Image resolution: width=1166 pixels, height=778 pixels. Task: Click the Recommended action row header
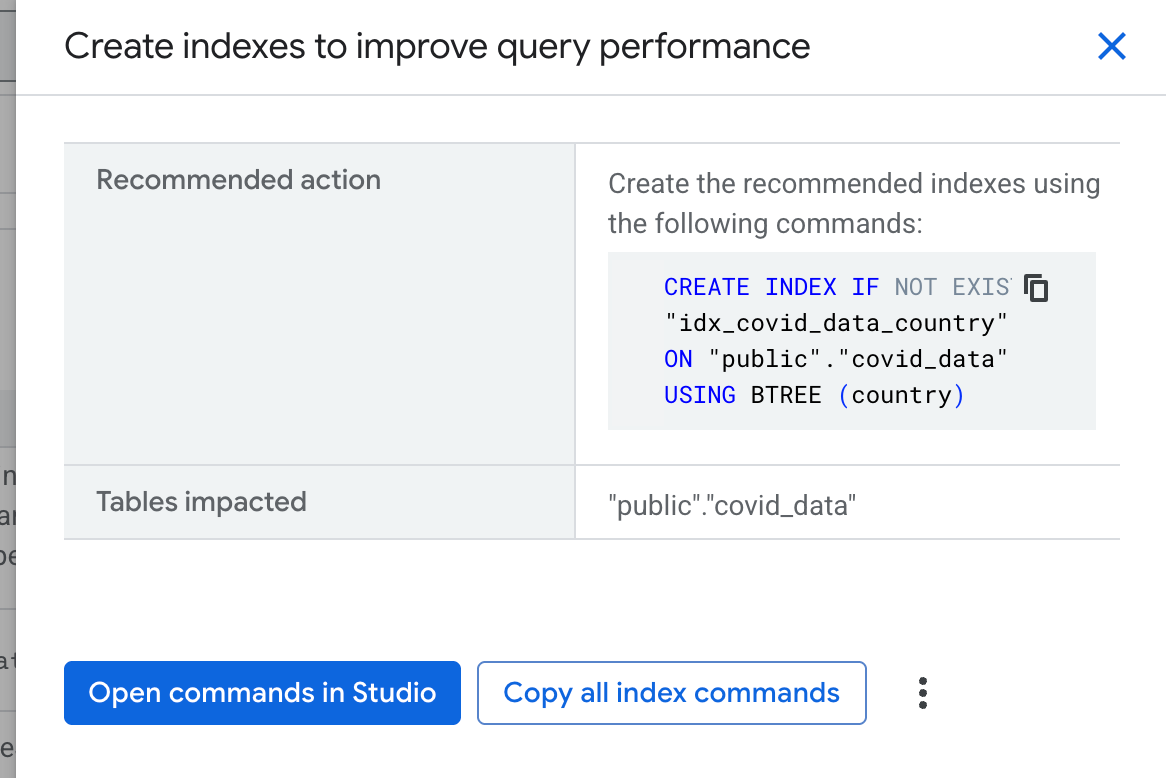(x=238, y=180)
